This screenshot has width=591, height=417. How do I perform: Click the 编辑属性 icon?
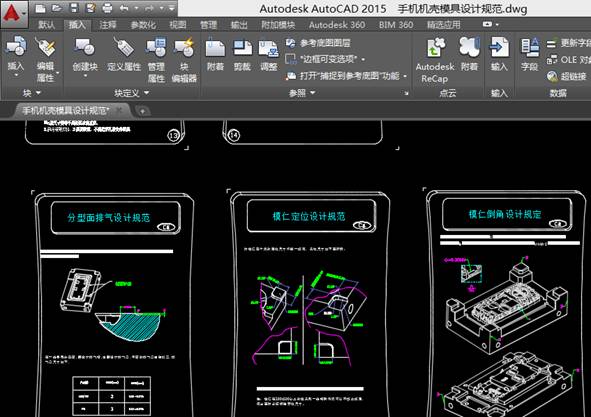pyautogui.click(x=45, y=47)
